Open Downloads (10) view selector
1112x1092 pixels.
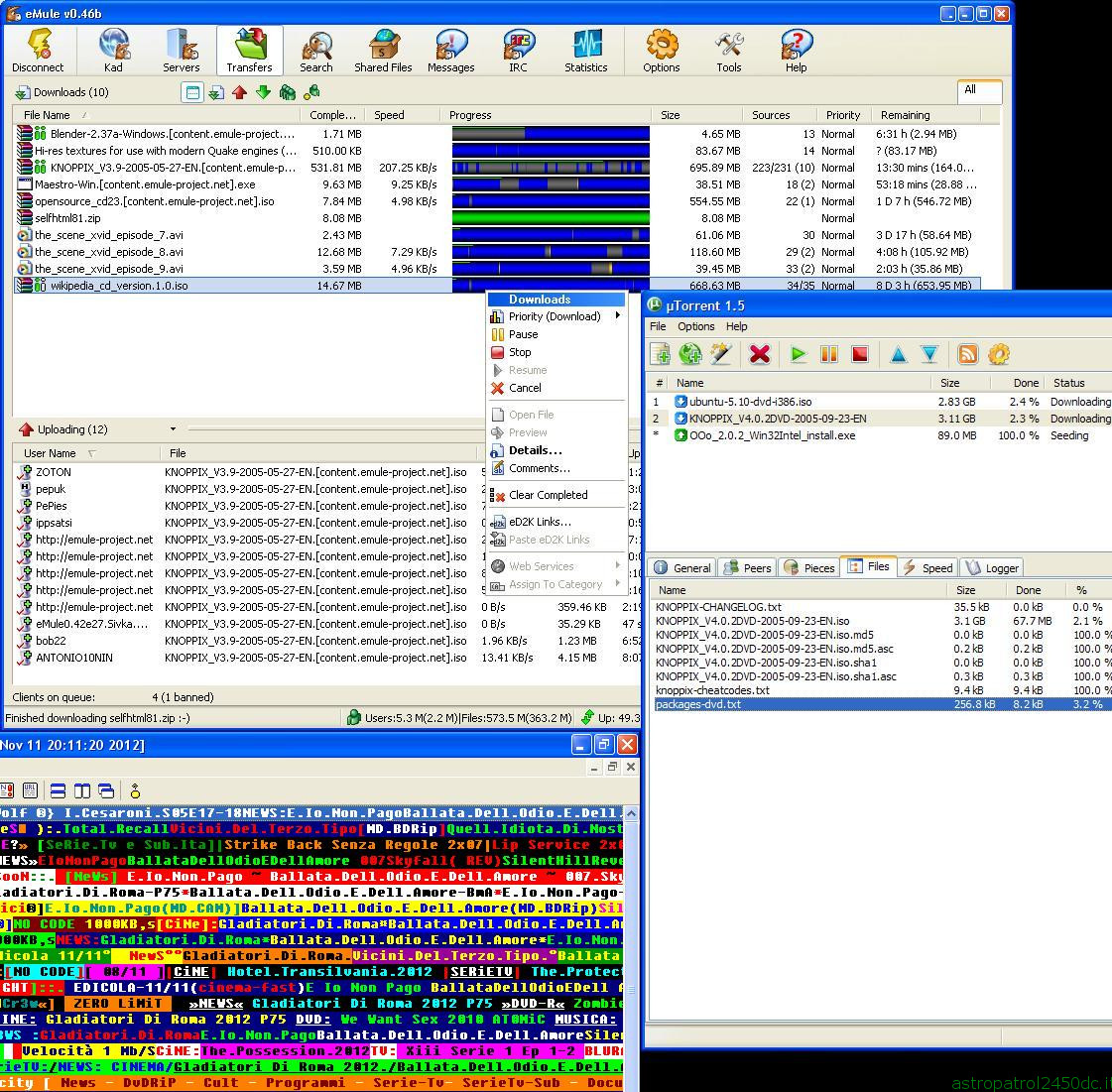coord(62,92)
